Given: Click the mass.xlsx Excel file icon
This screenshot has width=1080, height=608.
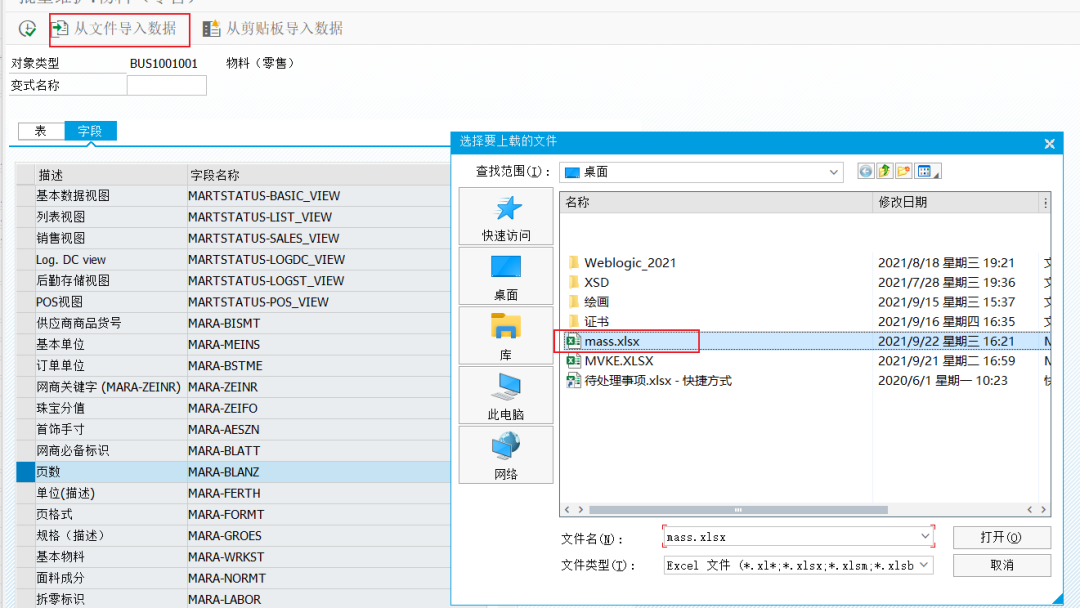Looking at the screenshot, I should [x=573, y=341].
